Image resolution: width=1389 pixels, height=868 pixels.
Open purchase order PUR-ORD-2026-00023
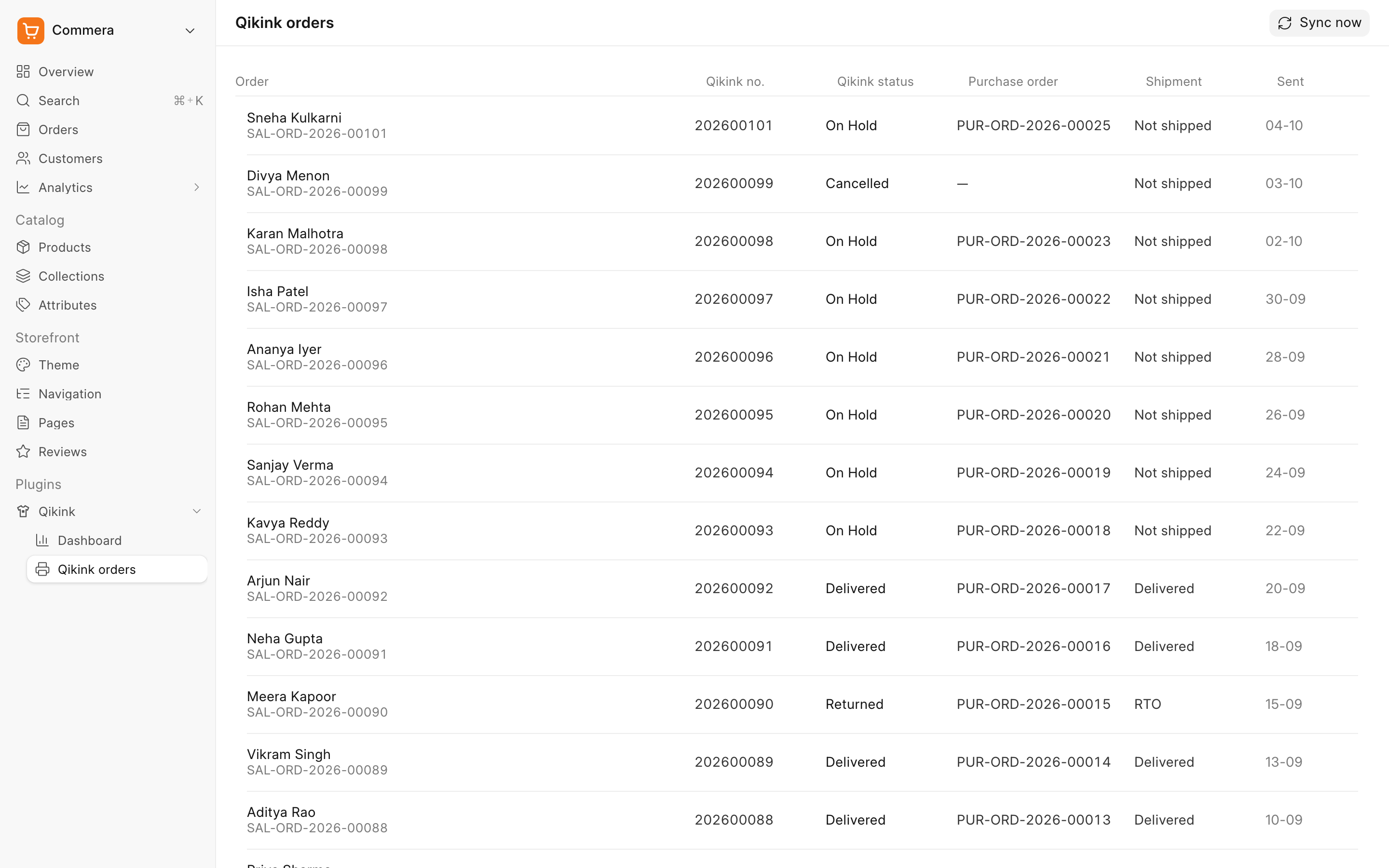[x=1033, y=241]
